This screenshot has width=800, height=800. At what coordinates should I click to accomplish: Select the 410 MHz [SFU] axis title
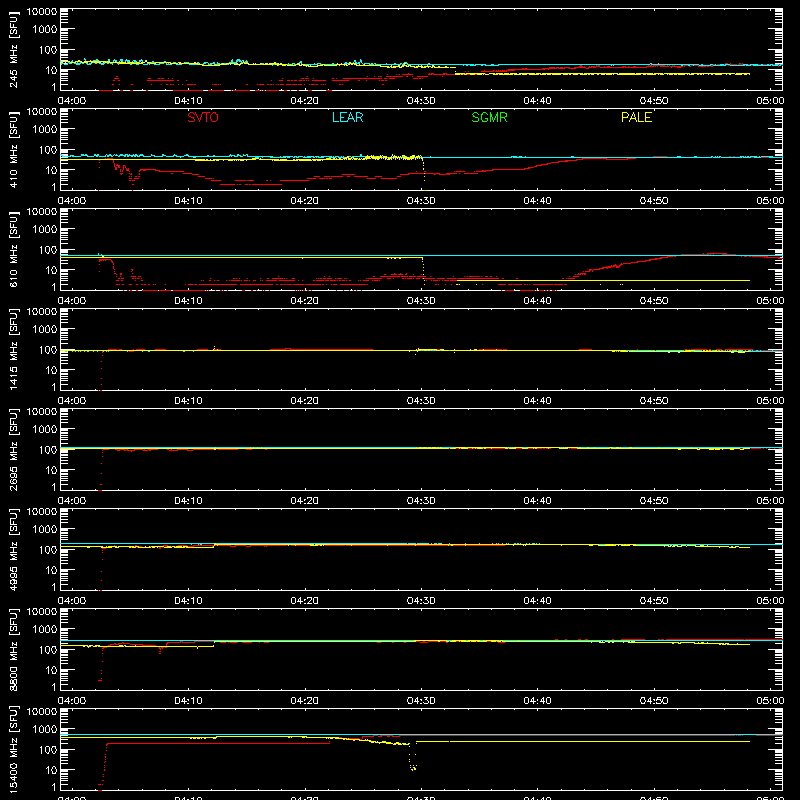[x=13, y=150]
